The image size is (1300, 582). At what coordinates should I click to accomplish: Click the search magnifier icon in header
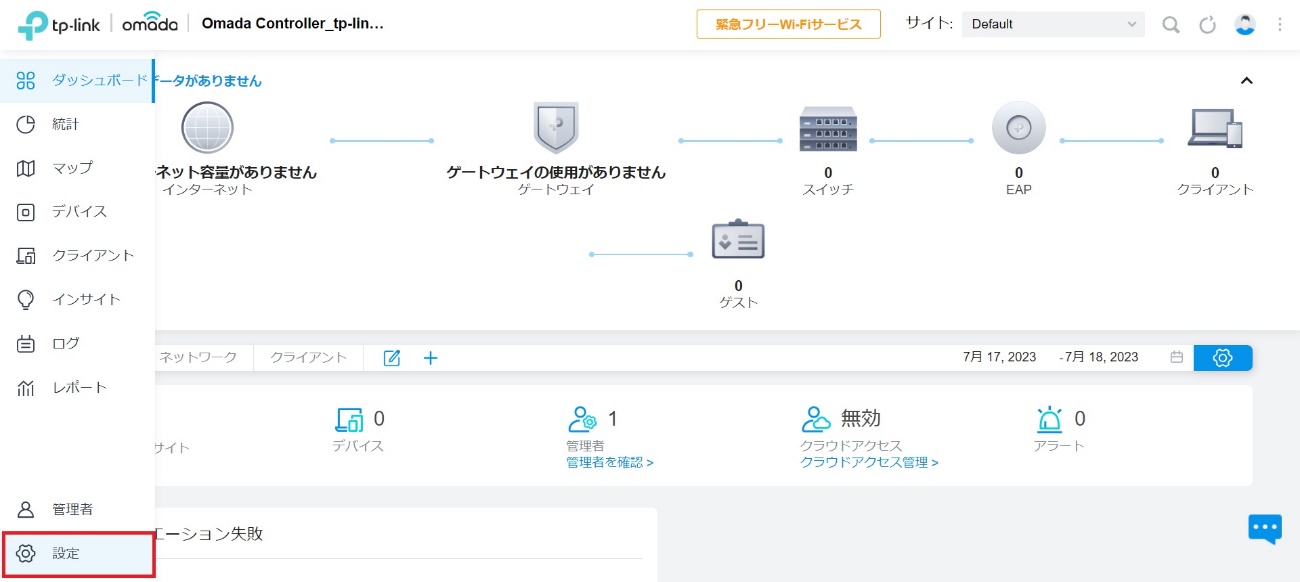(x=1170, y=25)
